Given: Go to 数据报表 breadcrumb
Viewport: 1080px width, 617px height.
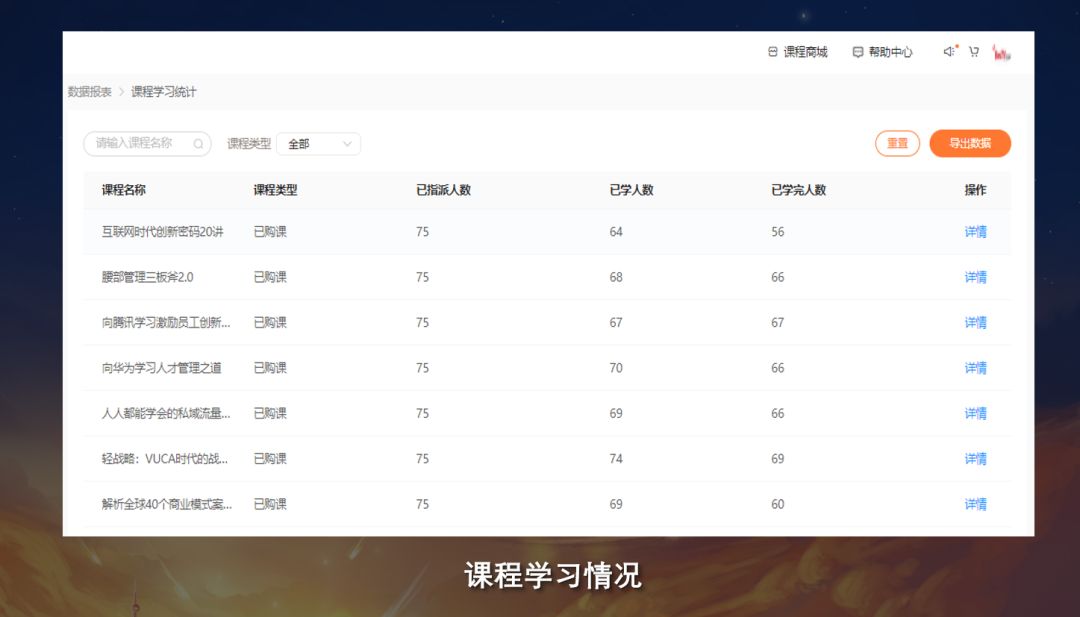Looking at the screenshot, I should tap(90, 92).
